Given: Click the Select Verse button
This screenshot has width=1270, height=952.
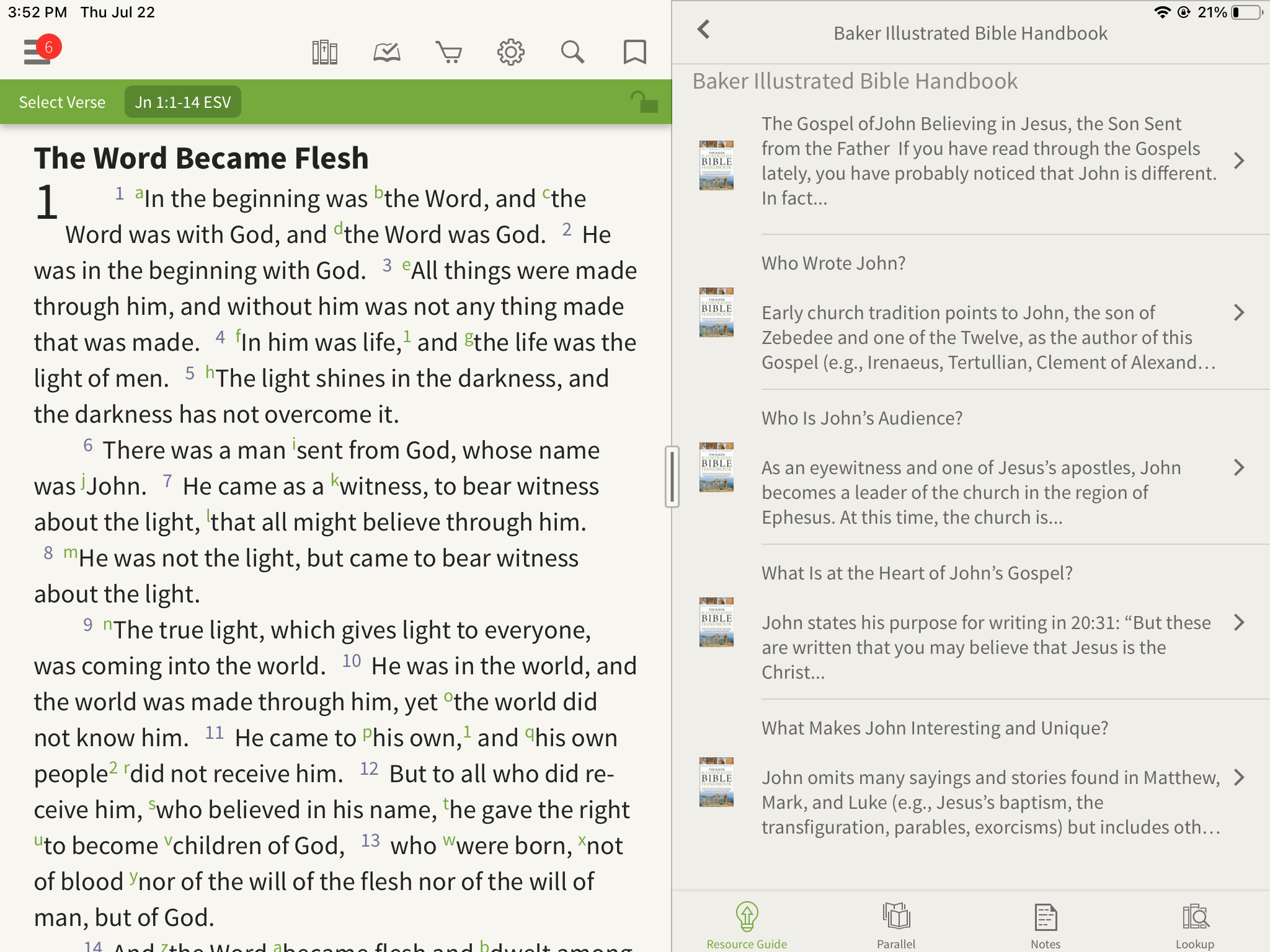Looking at the screenshot, I should coord(62,102).
